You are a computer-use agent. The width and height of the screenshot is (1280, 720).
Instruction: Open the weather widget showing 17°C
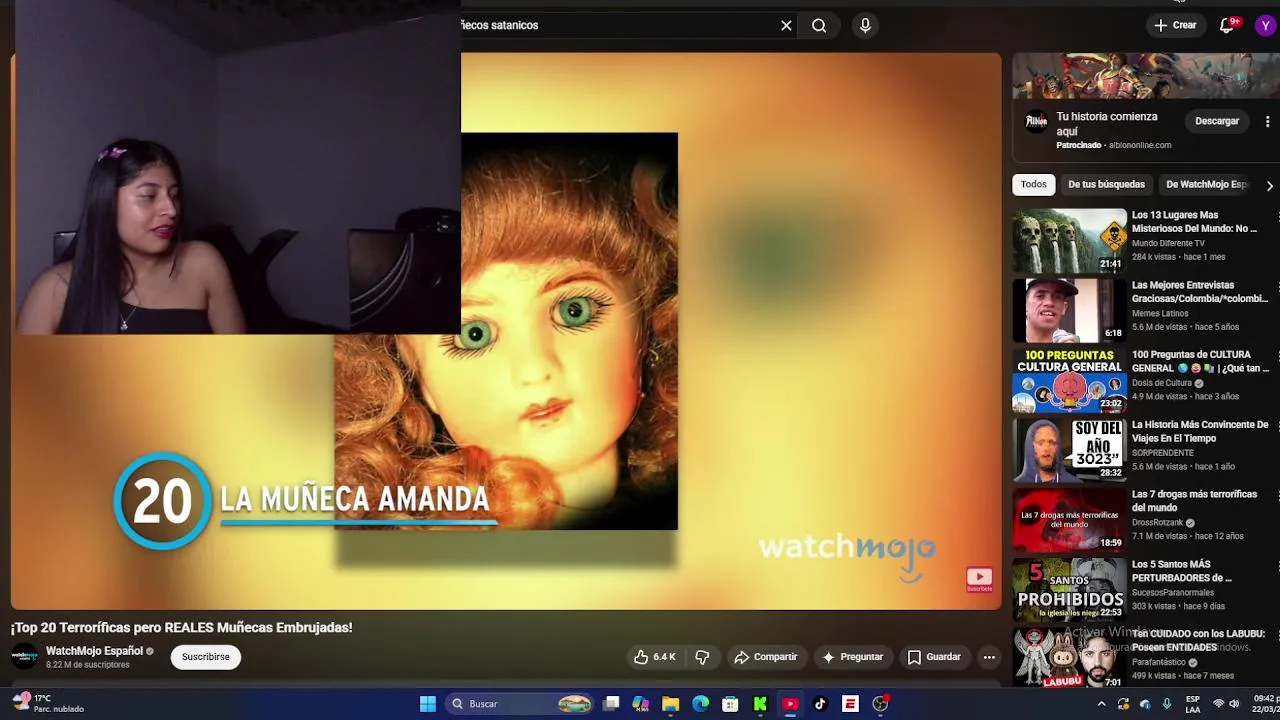(50, 704)
